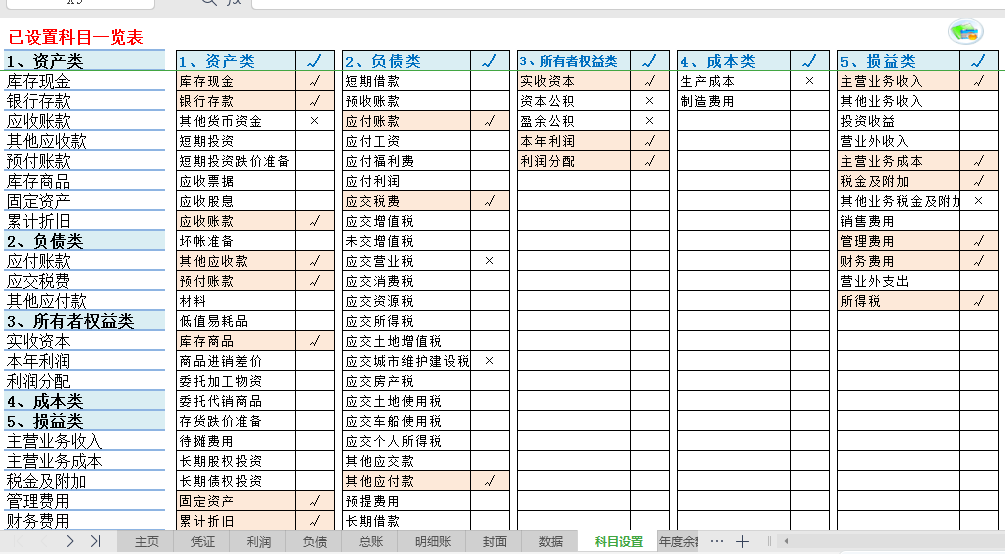1005x554 pixels.
Task: Click the 2、负债类 table header
Action: (406, 61)
